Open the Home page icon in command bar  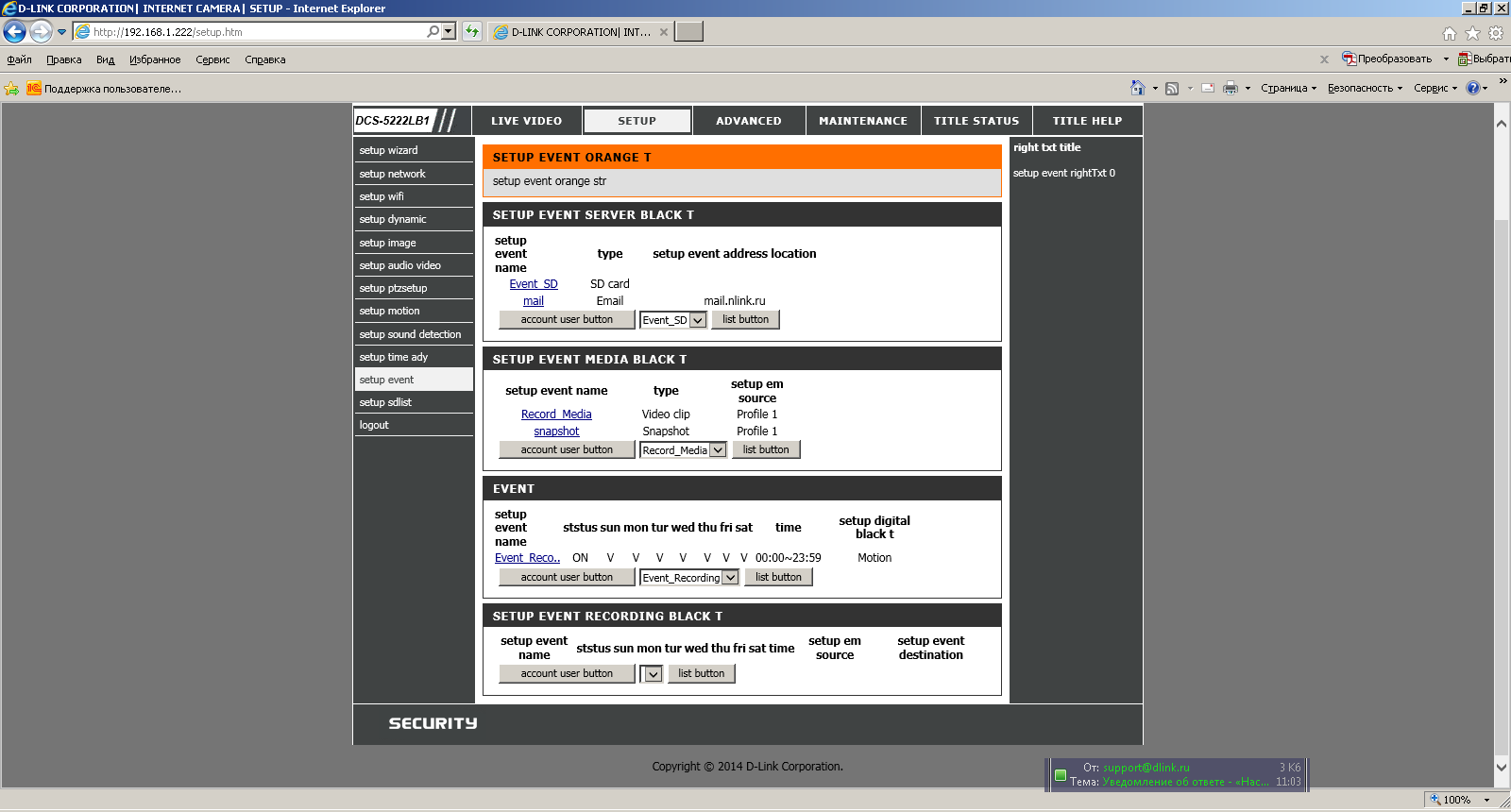(1138, 88)
